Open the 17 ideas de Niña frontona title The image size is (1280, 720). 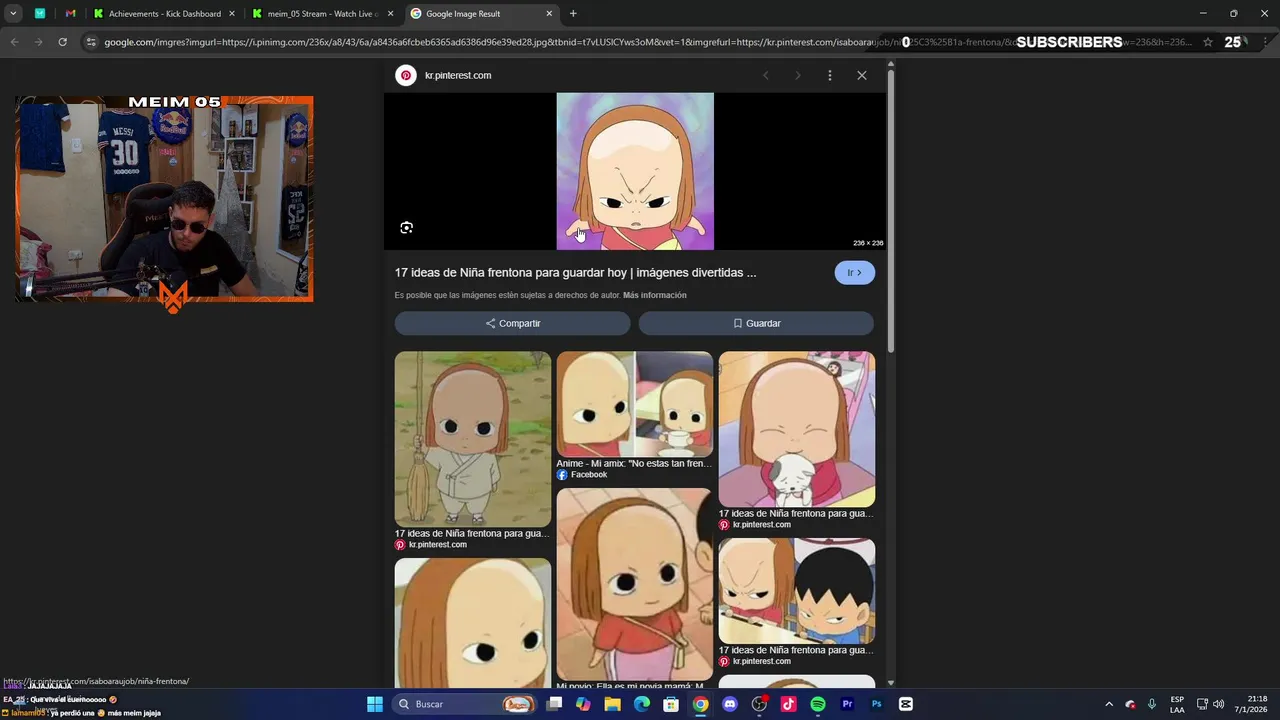575,272
